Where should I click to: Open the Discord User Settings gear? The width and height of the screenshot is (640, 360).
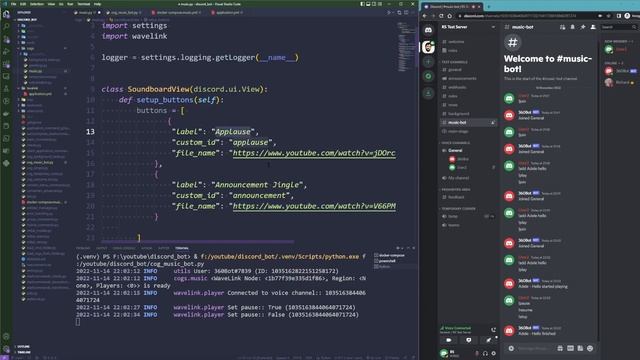493,353
